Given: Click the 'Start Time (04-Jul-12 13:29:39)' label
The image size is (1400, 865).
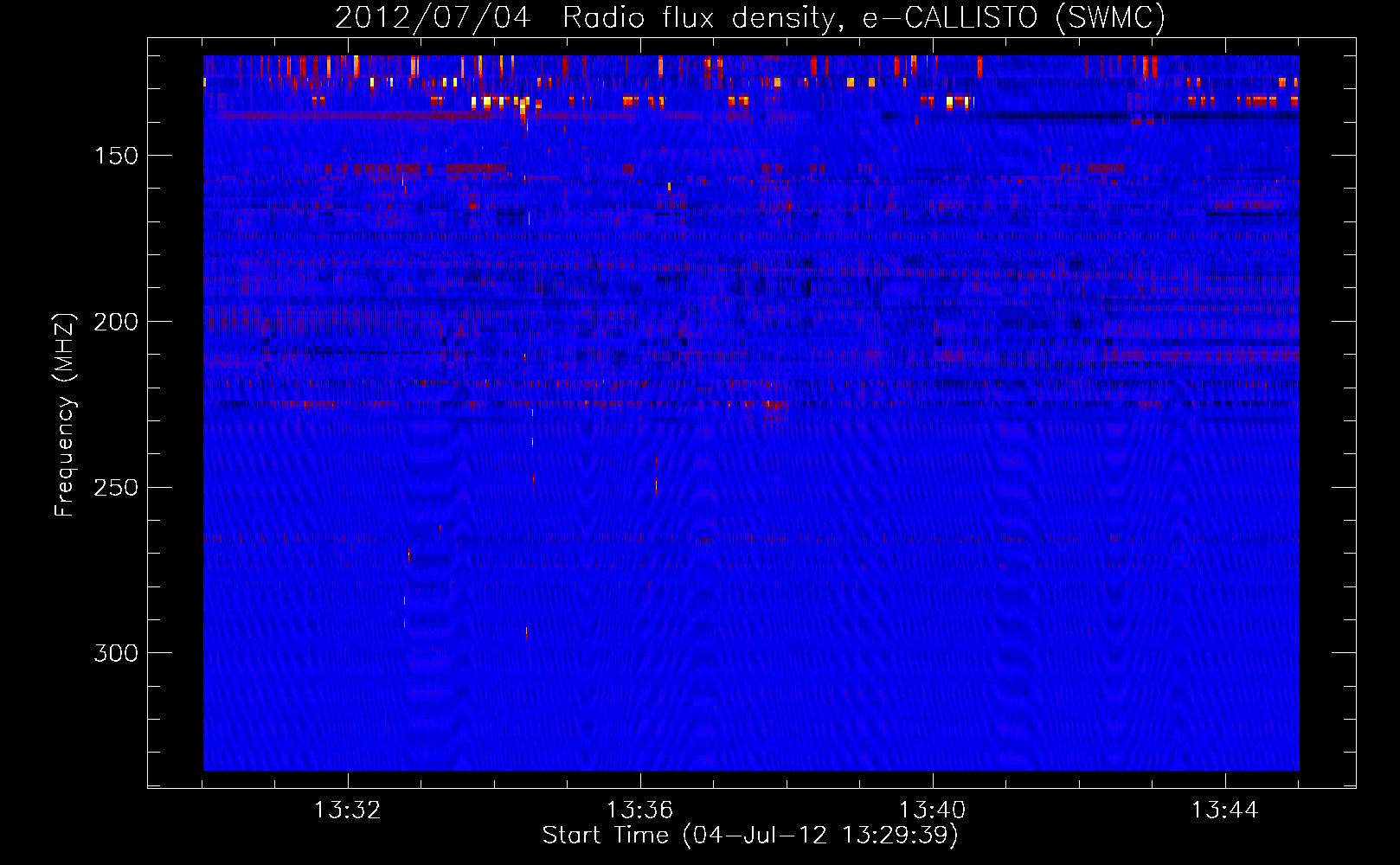Looking at the screenshot, I should [750, 836].
